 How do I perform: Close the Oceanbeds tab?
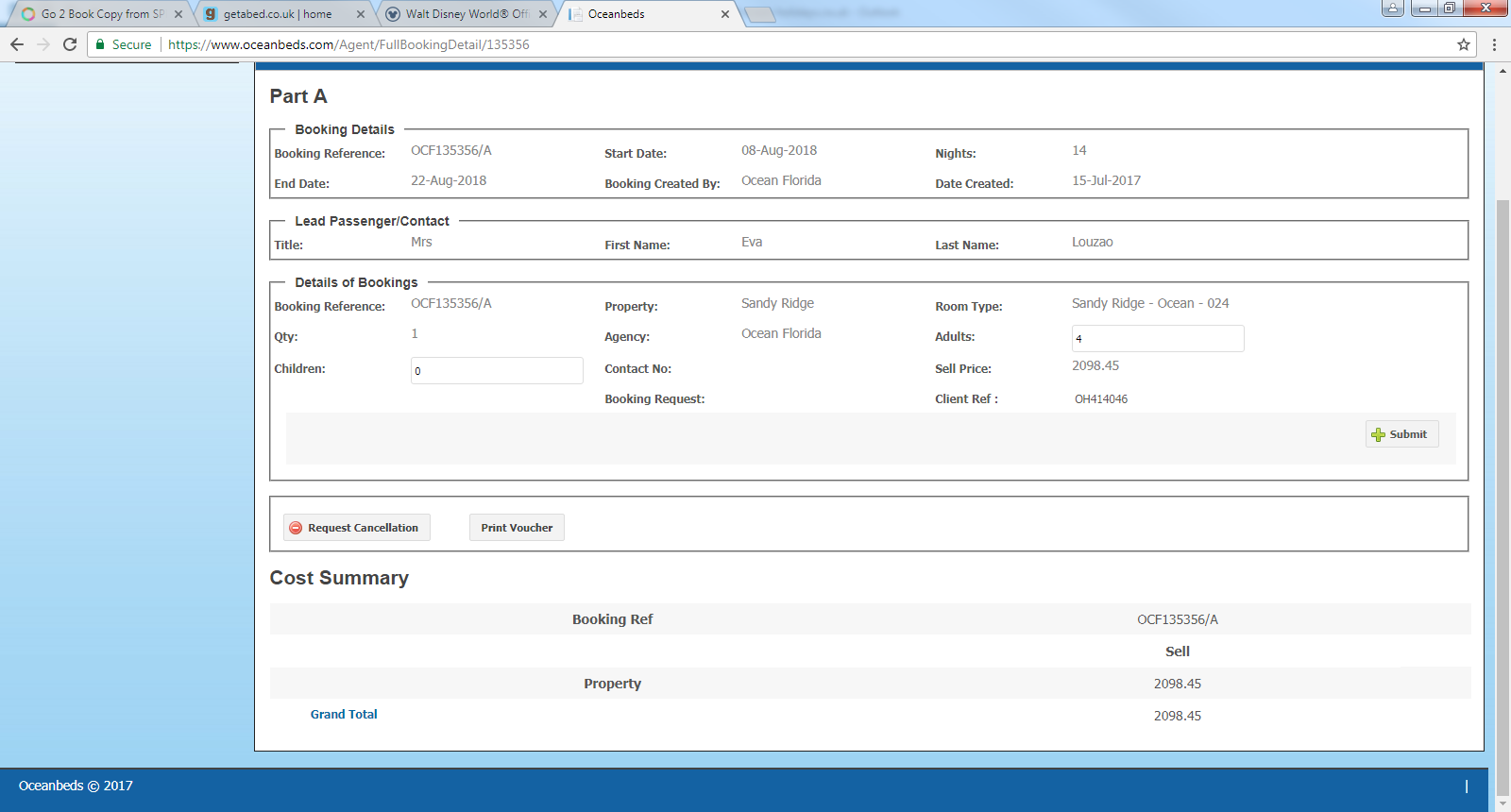(725, 14)
